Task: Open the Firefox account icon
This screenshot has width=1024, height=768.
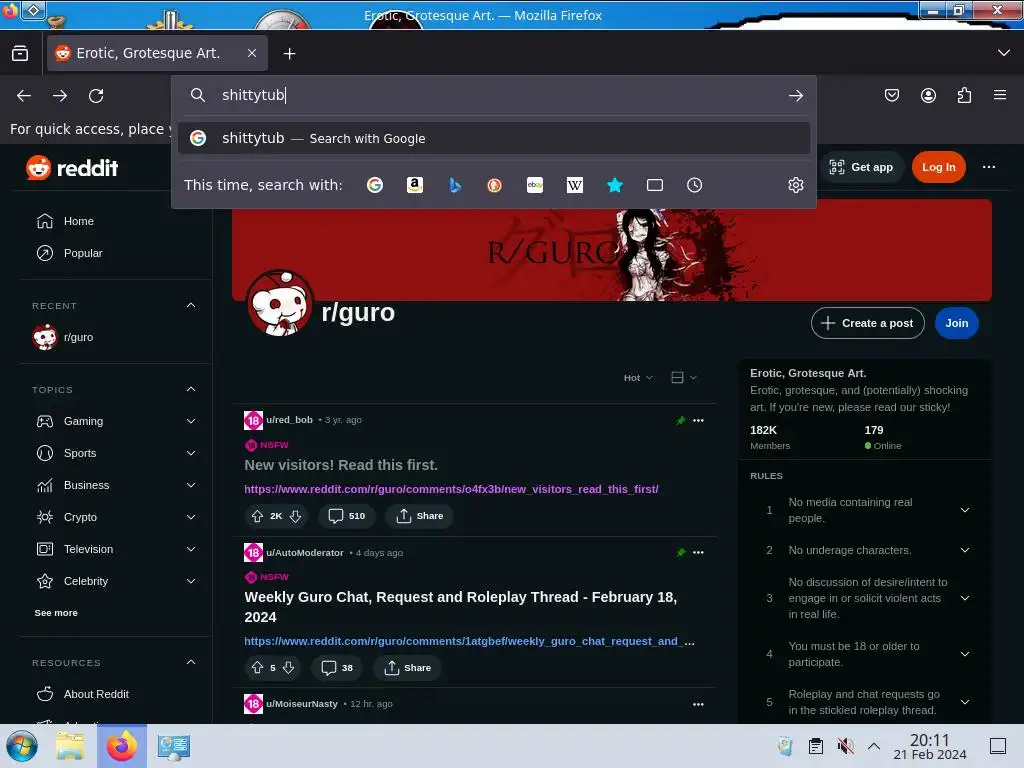Action: pyautogui.click(x=928, y=95)
